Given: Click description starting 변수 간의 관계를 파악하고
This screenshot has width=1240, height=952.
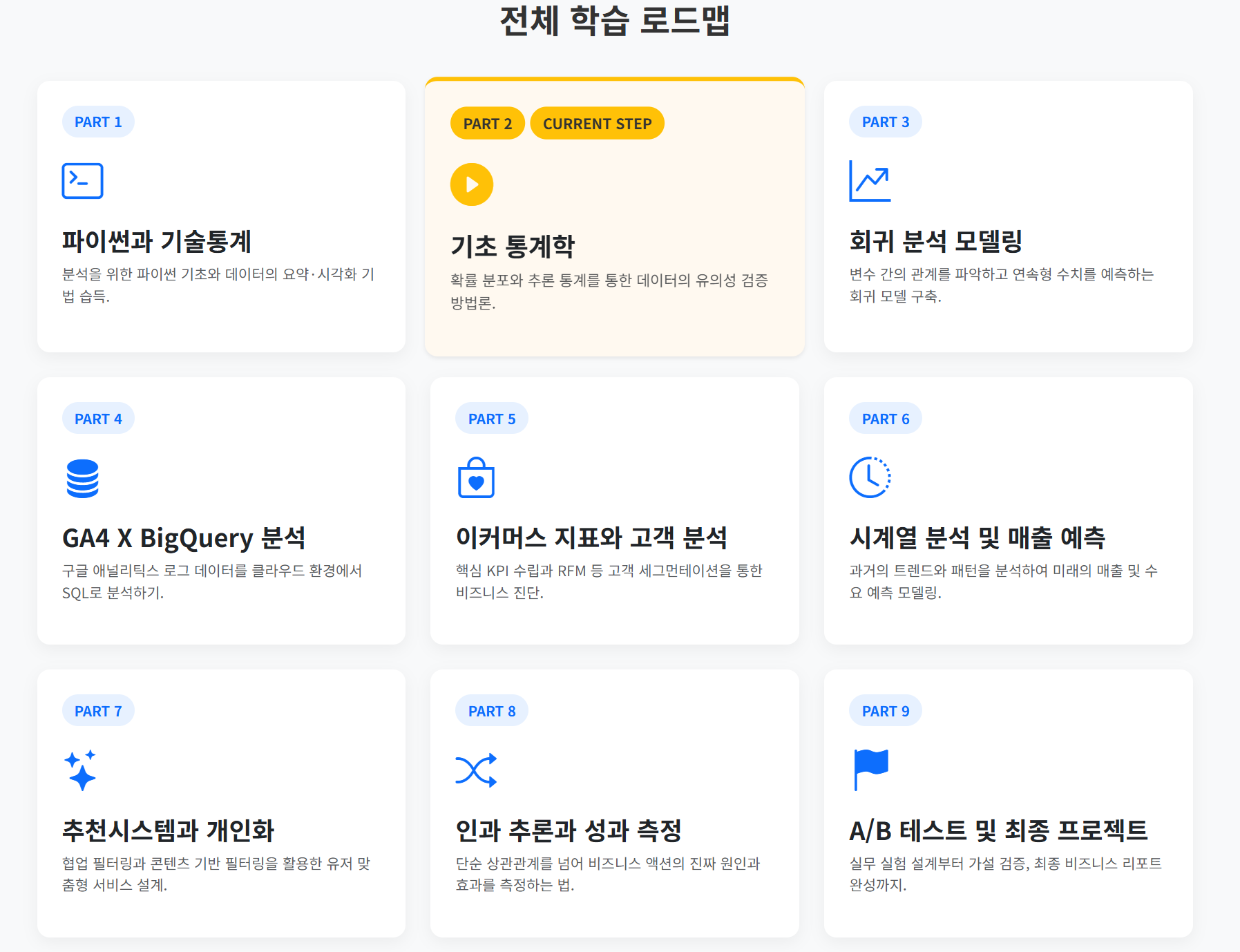Looking at the screenshot, I should pos(1002,285).
